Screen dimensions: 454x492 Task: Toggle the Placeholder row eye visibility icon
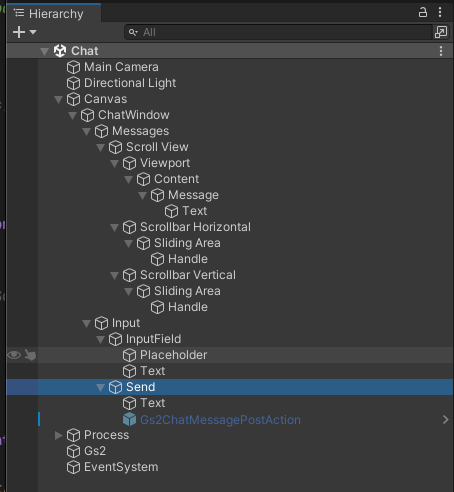click(x=14, y=355)
